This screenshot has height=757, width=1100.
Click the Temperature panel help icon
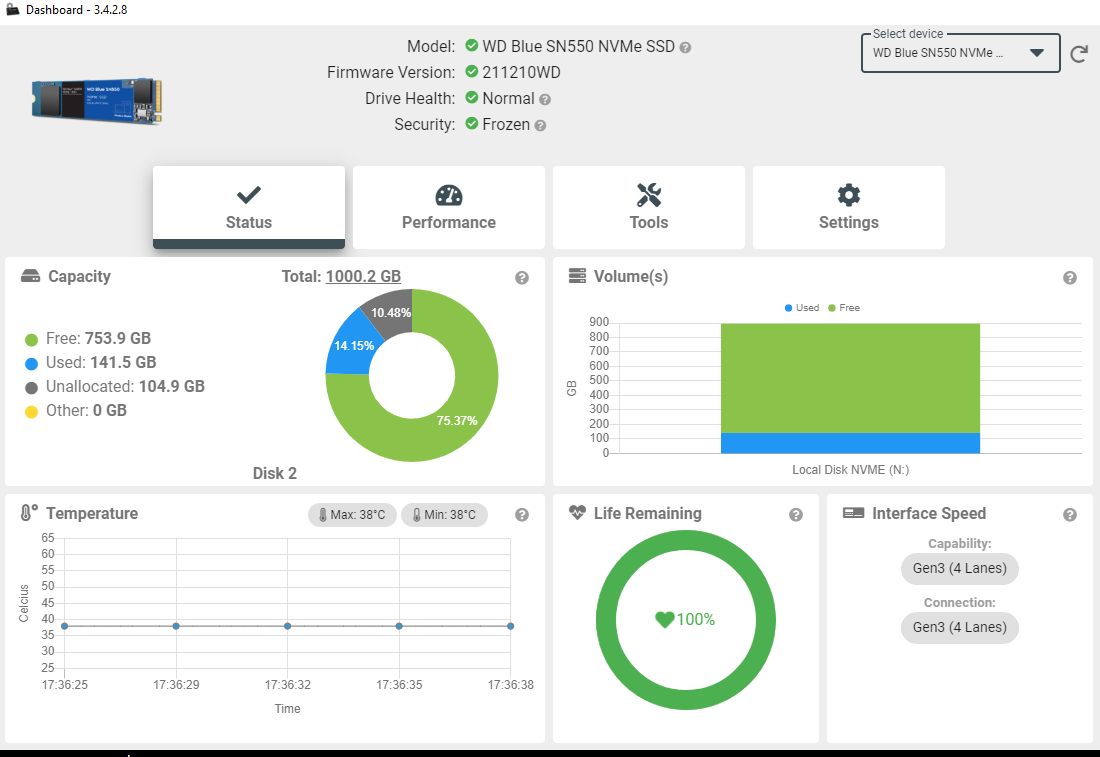click(522, 515)
